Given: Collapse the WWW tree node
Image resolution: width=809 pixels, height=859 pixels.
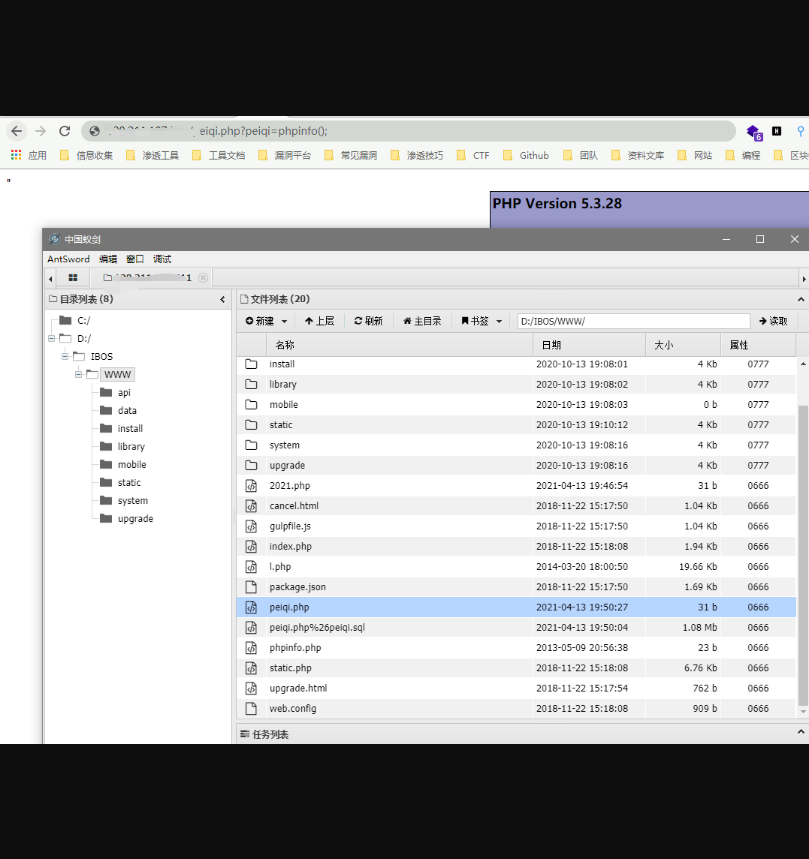Looking at the screenshot, I should point(77,375).
